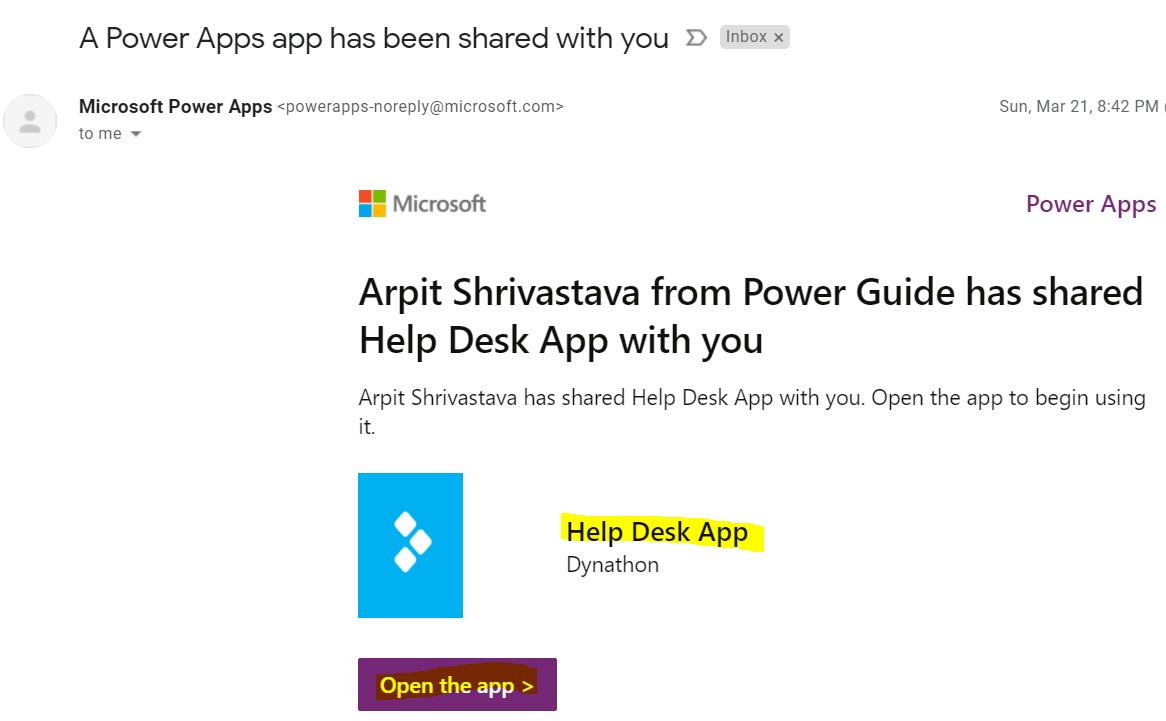Click the 'Open the app to begin' paragraph
This screenshot has height=721, width=1166.
tap(752, 412)
